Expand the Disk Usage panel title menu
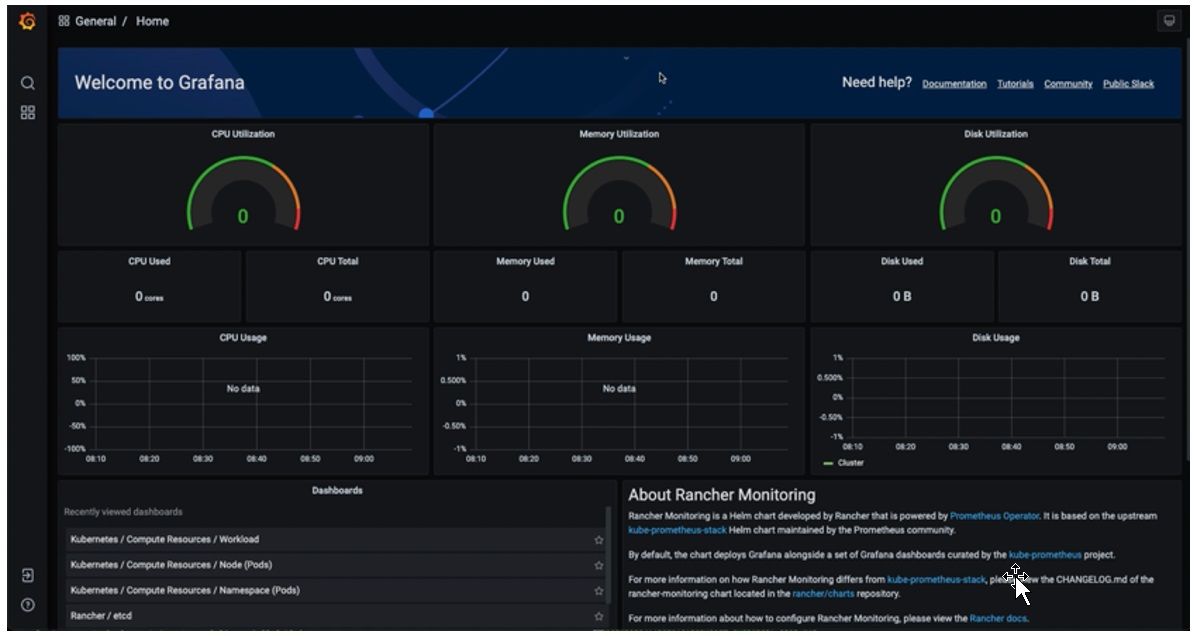1197x636 pixels. point(995,338)
